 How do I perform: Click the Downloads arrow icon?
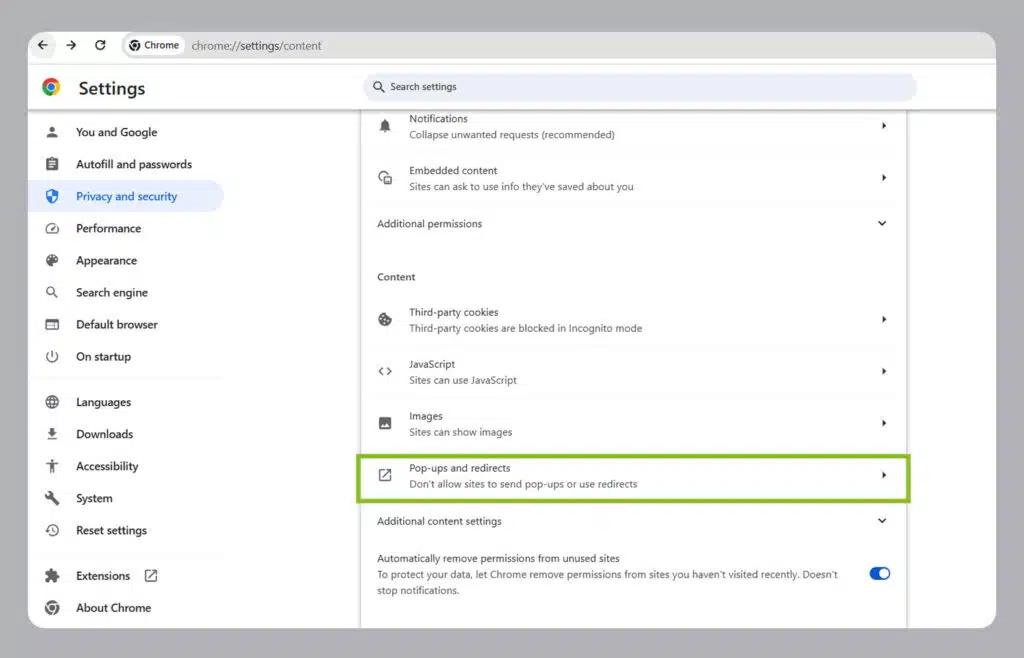(52, 434)
